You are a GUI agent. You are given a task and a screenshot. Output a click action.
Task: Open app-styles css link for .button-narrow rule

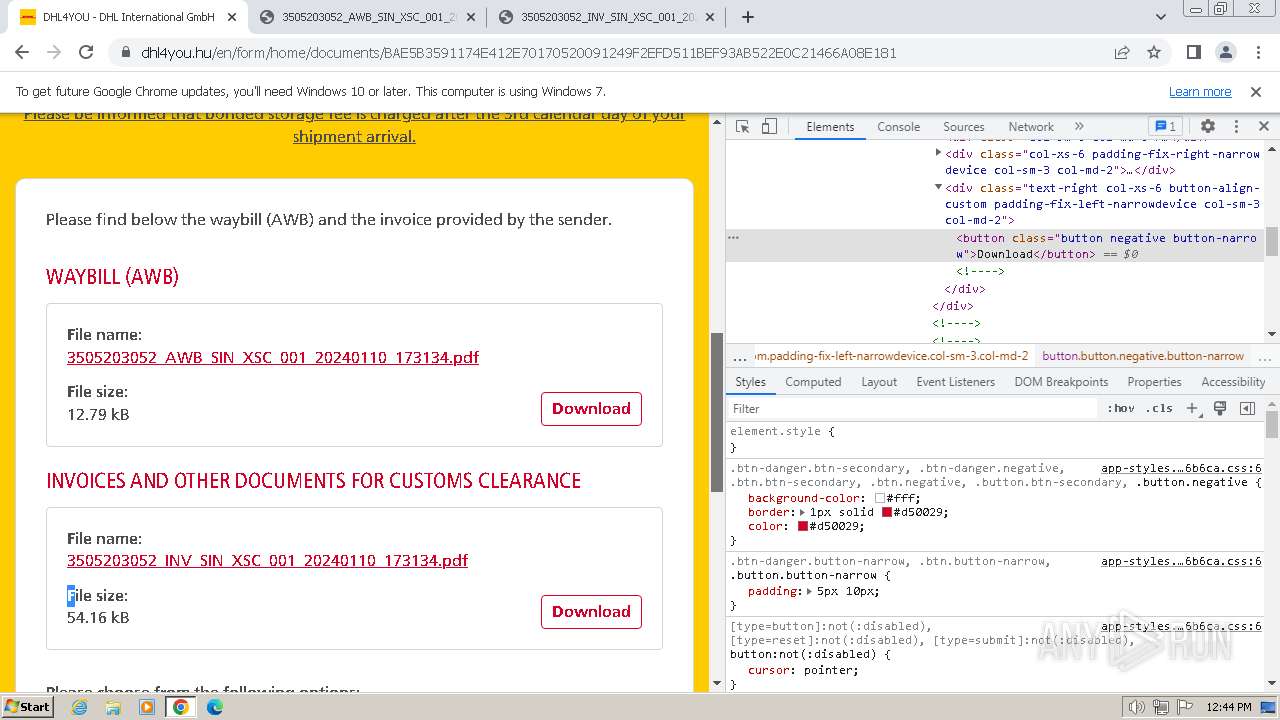pos(1181,561)
